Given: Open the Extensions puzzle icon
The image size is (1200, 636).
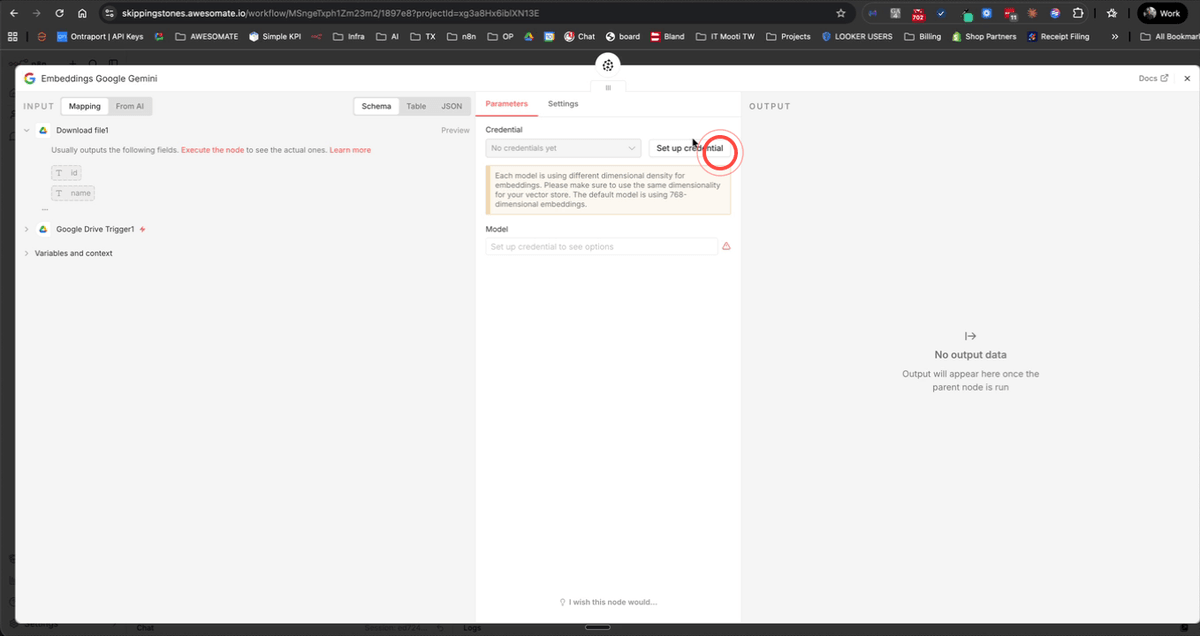Looking at the screenshot, I should tap(1078, 14).
